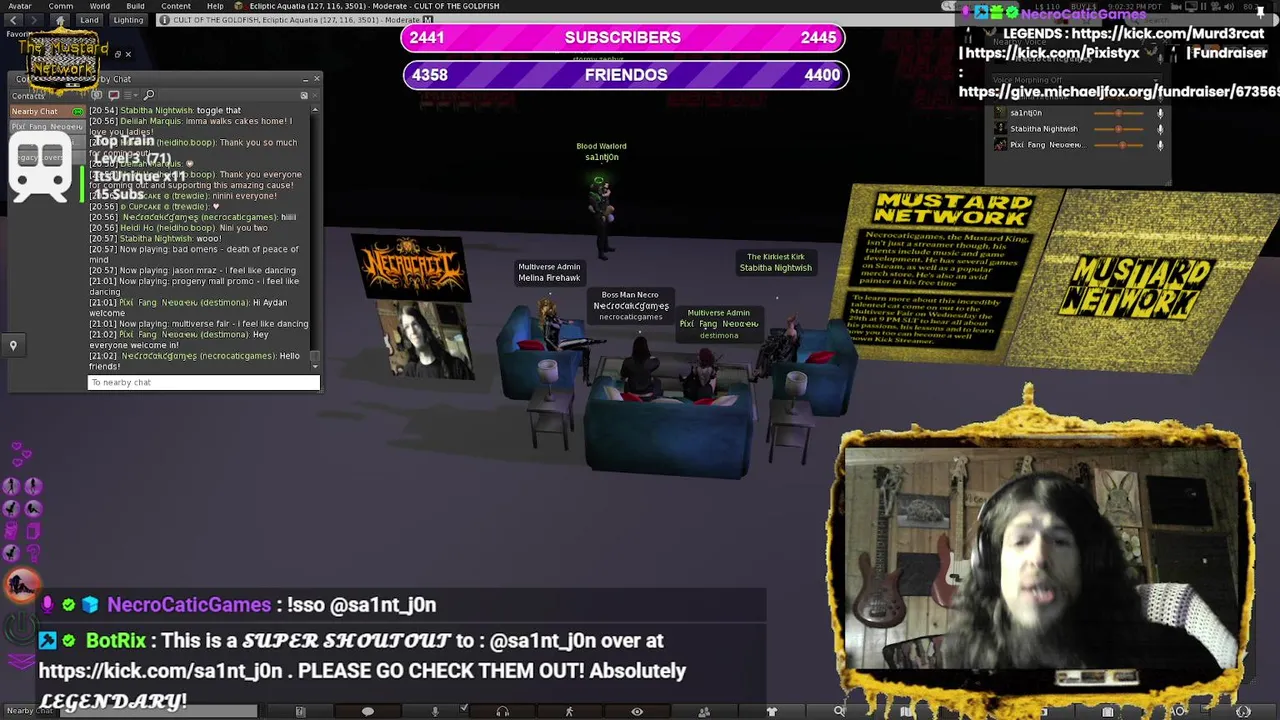The height and width of the screenshot is (720, 1280).
Task: Toggle Nearby Chat voice indicator
Action: click(78, 111)
